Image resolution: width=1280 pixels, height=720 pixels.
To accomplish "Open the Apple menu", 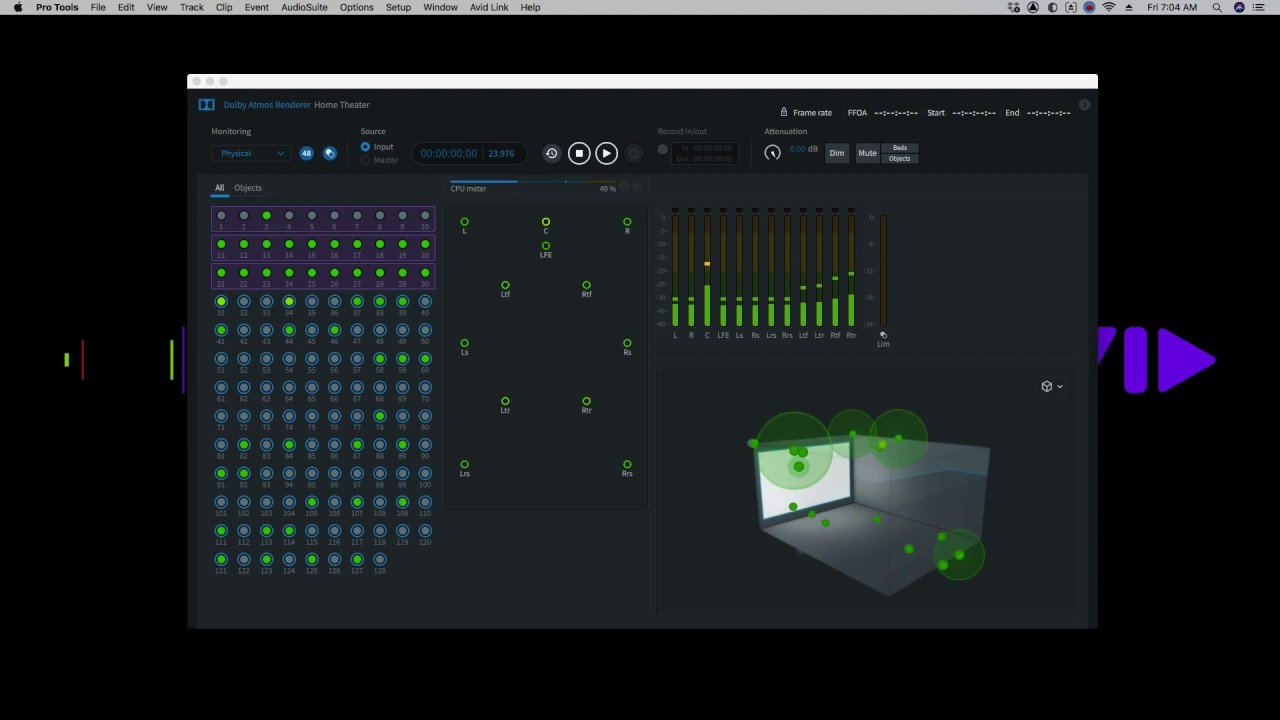I will [17, 7].
